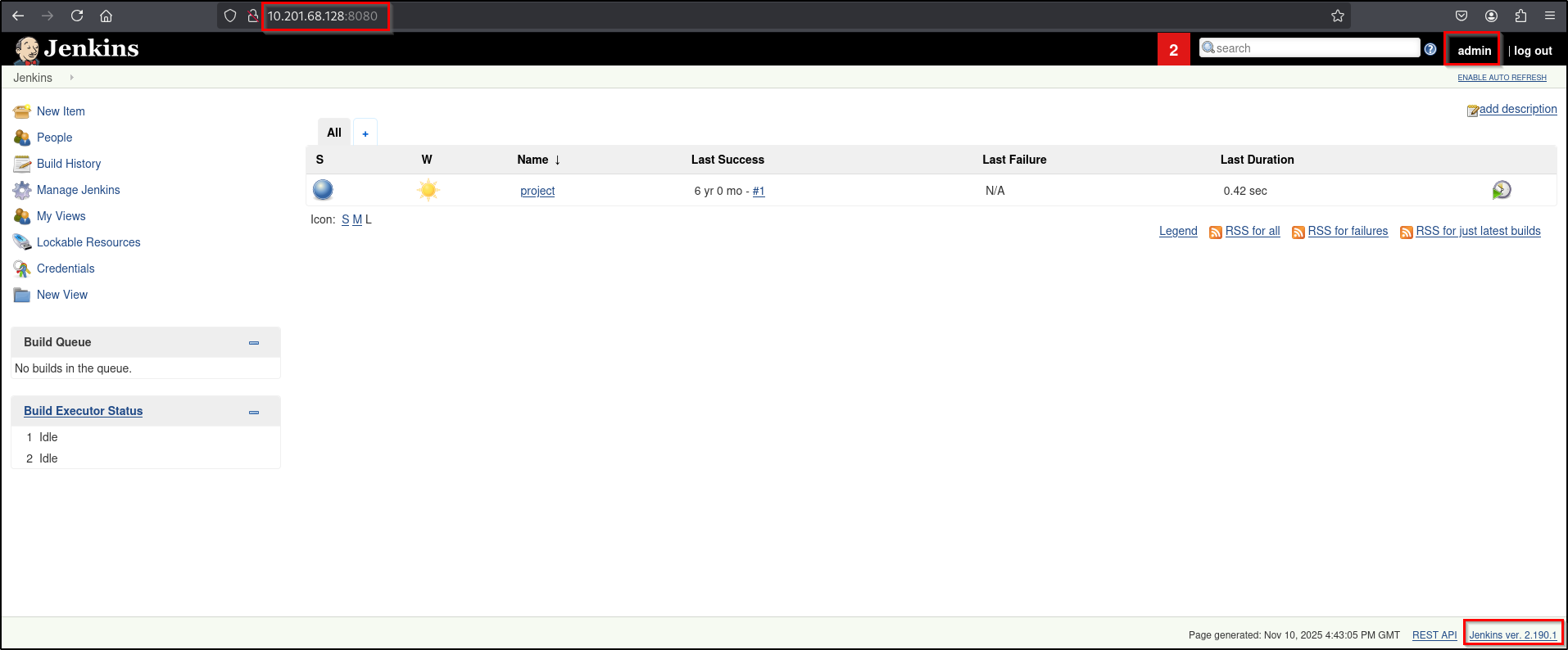
Task: Open Build Executor Status heading link
Action: point(83,411)
